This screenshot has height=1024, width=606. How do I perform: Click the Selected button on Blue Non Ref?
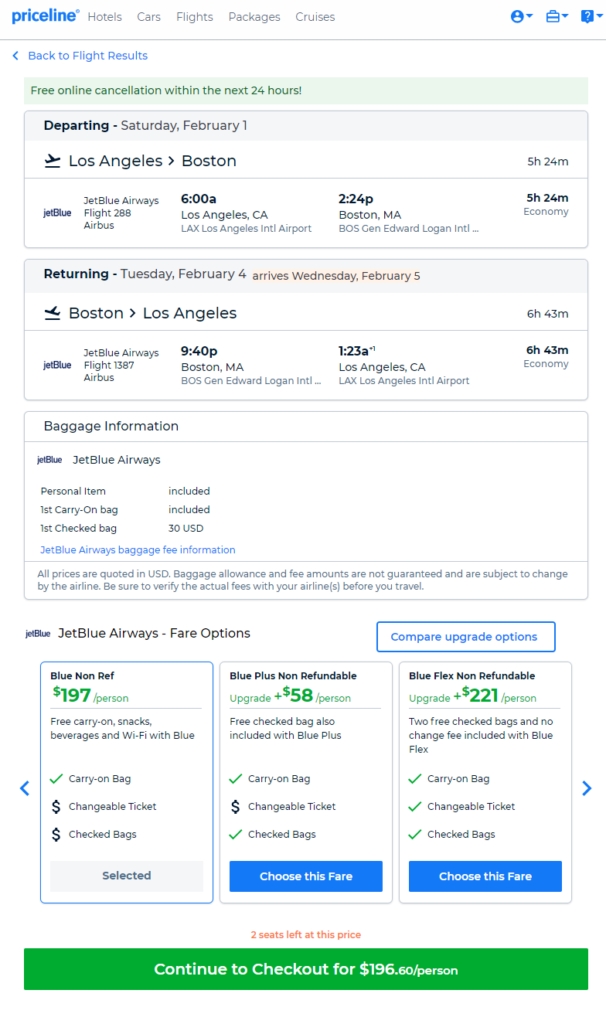127,876
